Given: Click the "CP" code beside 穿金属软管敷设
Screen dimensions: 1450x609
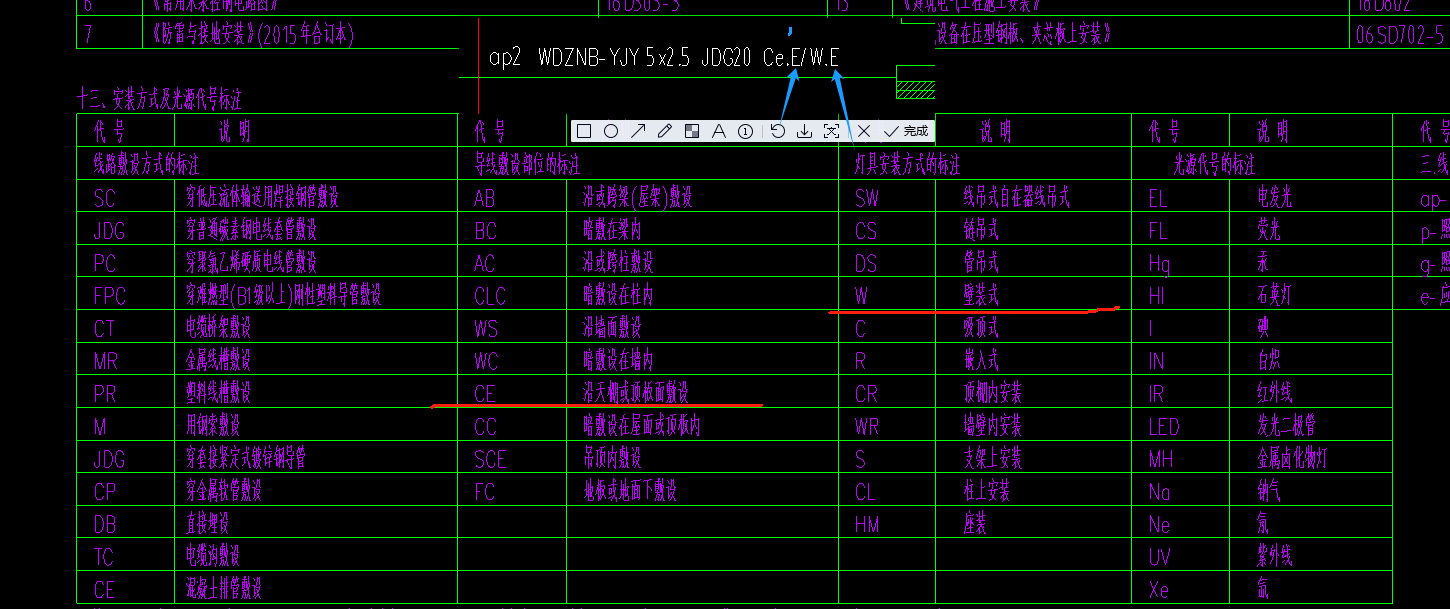Looking at the screenshot, I should [x=105, y=492].
